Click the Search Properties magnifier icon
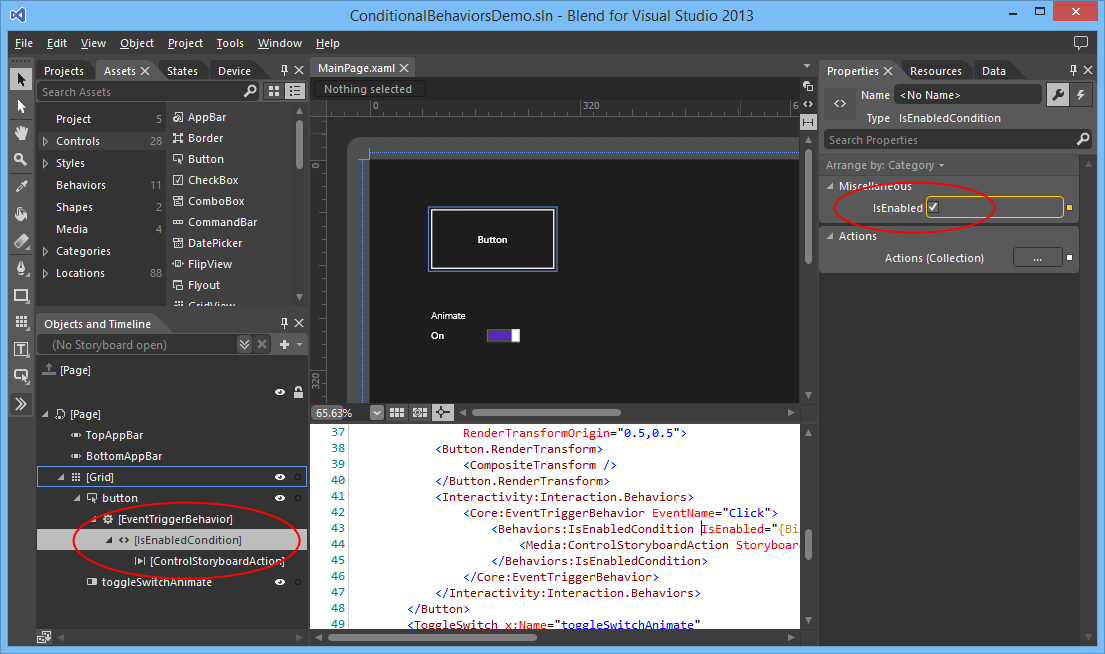Image resolution: width=1105 pixels, height=654 pixels. click(x=1083, y=140)
